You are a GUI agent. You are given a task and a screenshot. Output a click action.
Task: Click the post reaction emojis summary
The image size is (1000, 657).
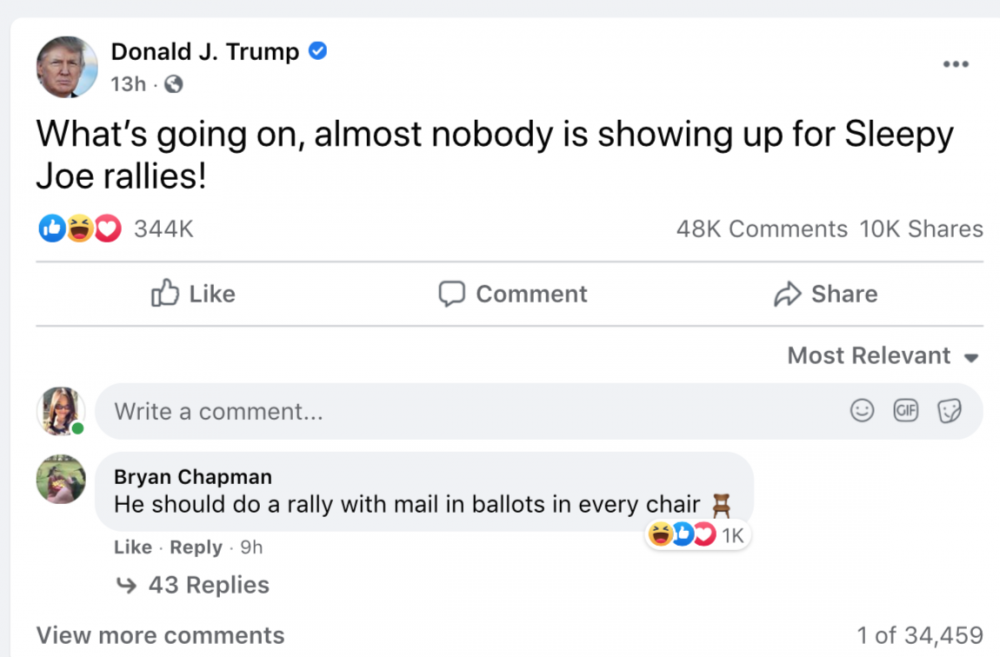[80, 229]
